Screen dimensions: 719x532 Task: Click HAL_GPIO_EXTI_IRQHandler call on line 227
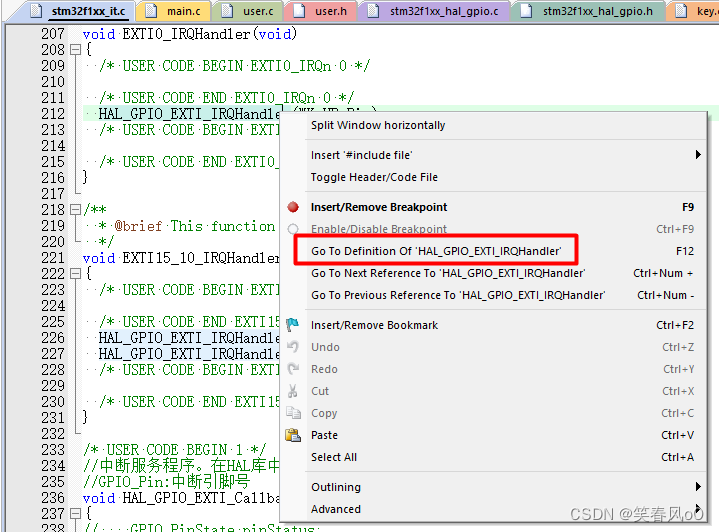(x=189, y=354)
